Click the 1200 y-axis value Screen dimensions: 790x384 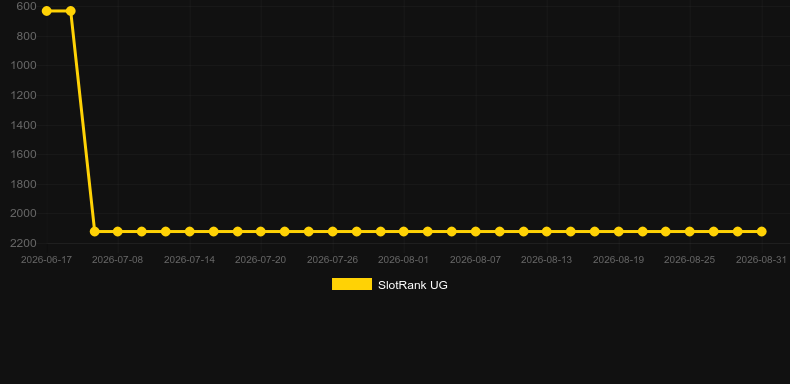(24, 95)
